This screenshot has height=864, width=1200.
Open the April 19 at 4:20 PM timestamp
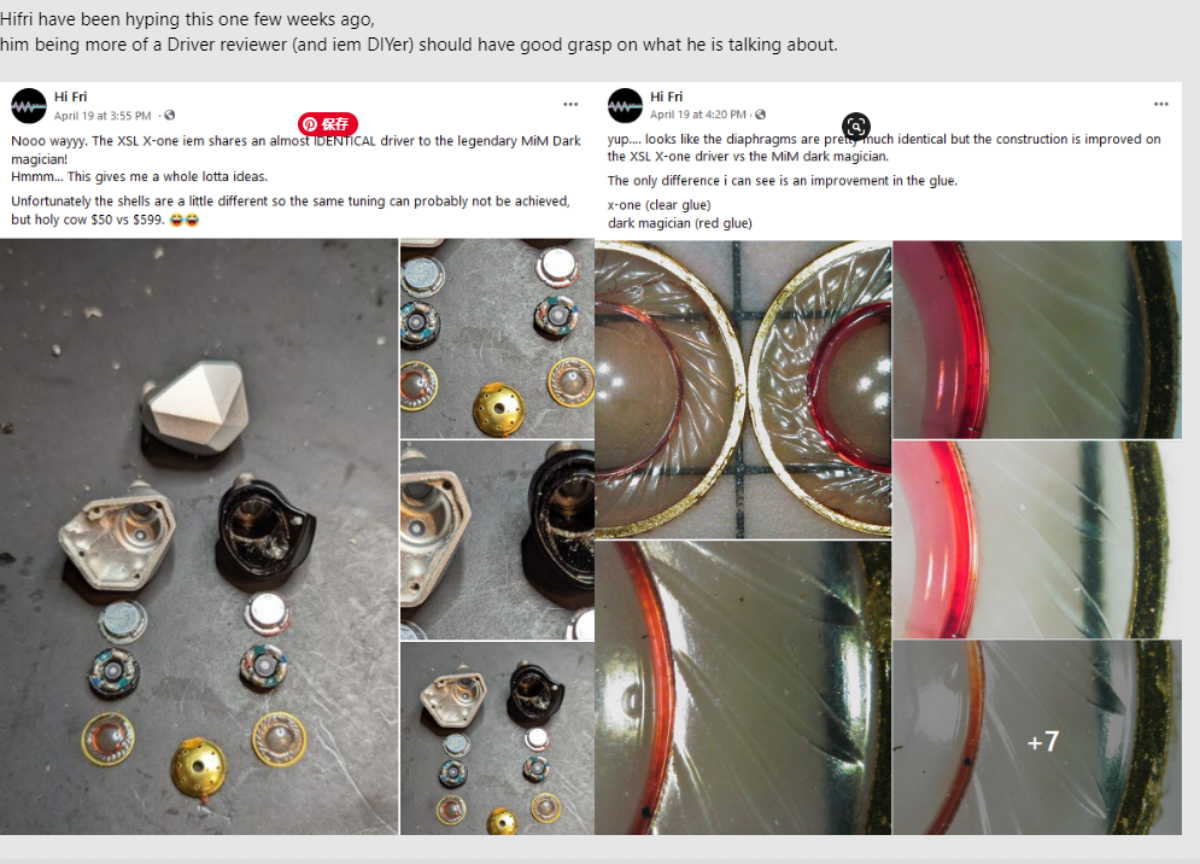pos(698,115)
